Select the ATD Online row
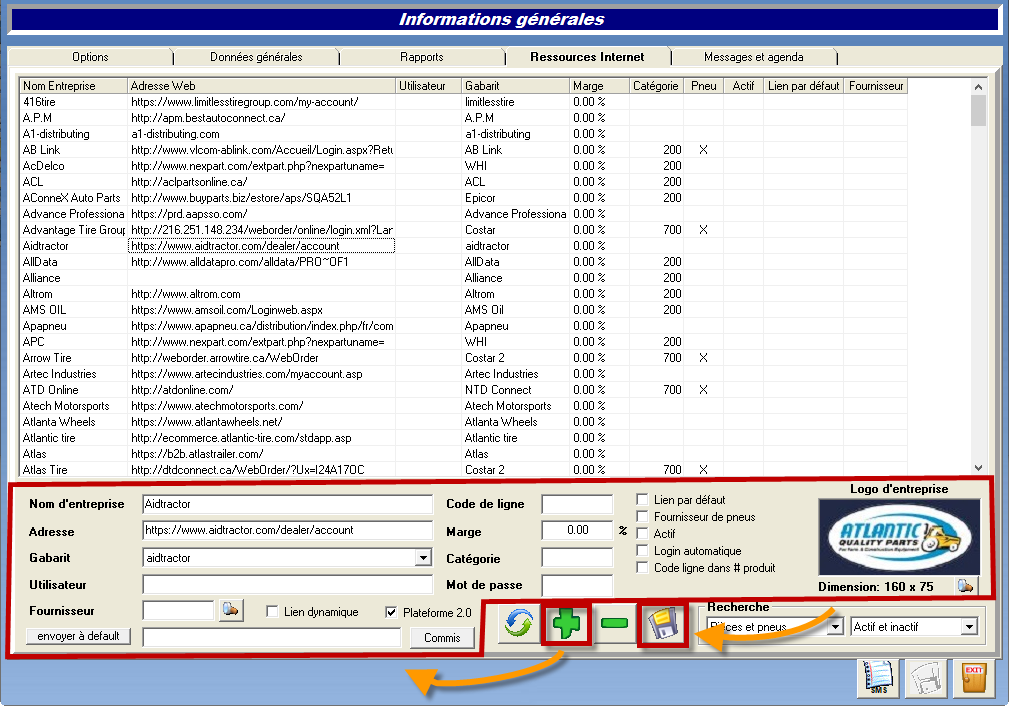This screenshot has height=706, width=1009. (463, 390)
